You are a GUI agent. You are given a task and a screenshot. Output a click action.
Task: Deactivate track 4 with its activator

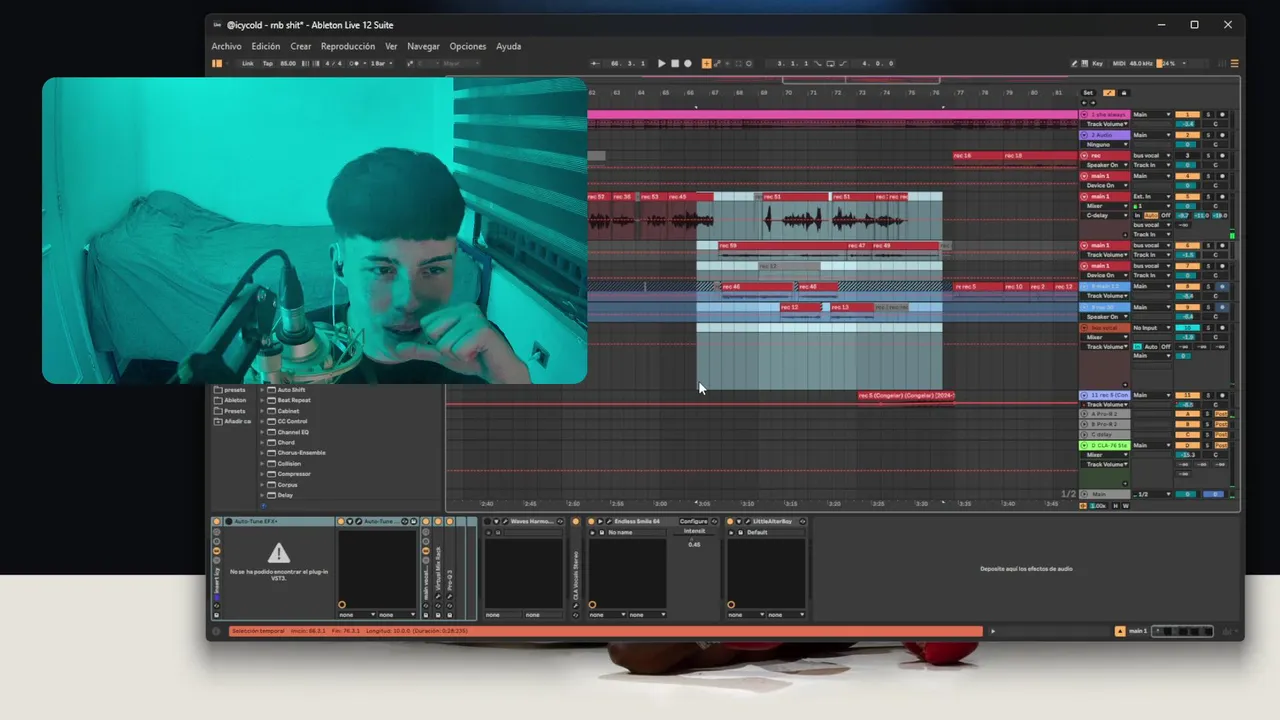pos(1187,176)
